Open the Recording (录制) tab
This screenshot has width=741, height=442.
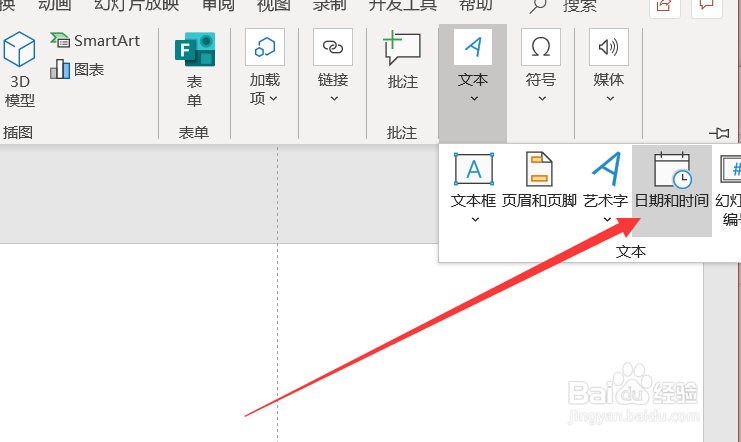[329, 6]
